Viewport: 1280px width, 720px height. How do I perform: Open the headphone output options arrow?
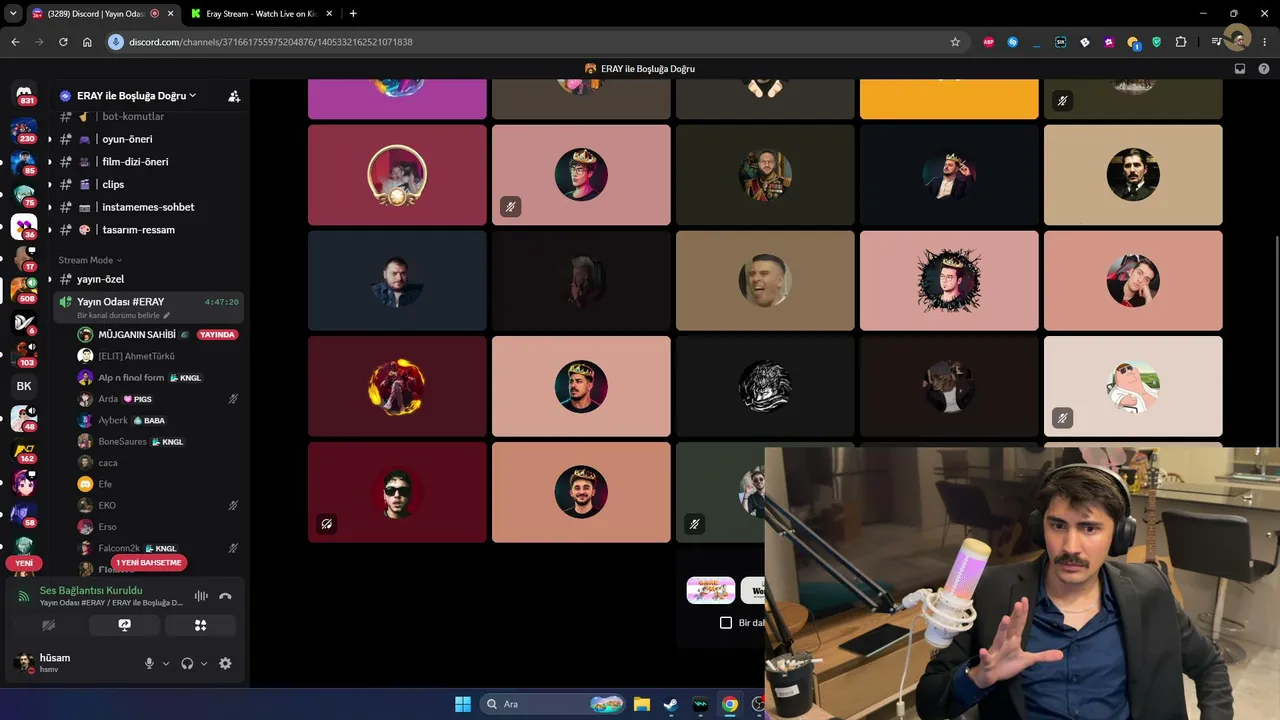tap(204, 663)
